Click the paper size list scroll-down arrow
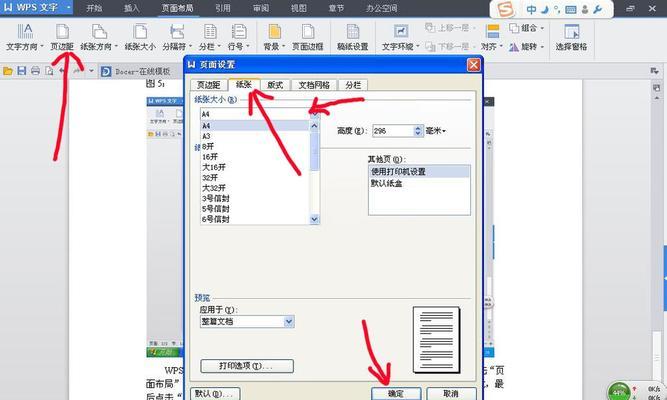The height and width of the screenshot is (400, 667). click(x=314, y=219)
